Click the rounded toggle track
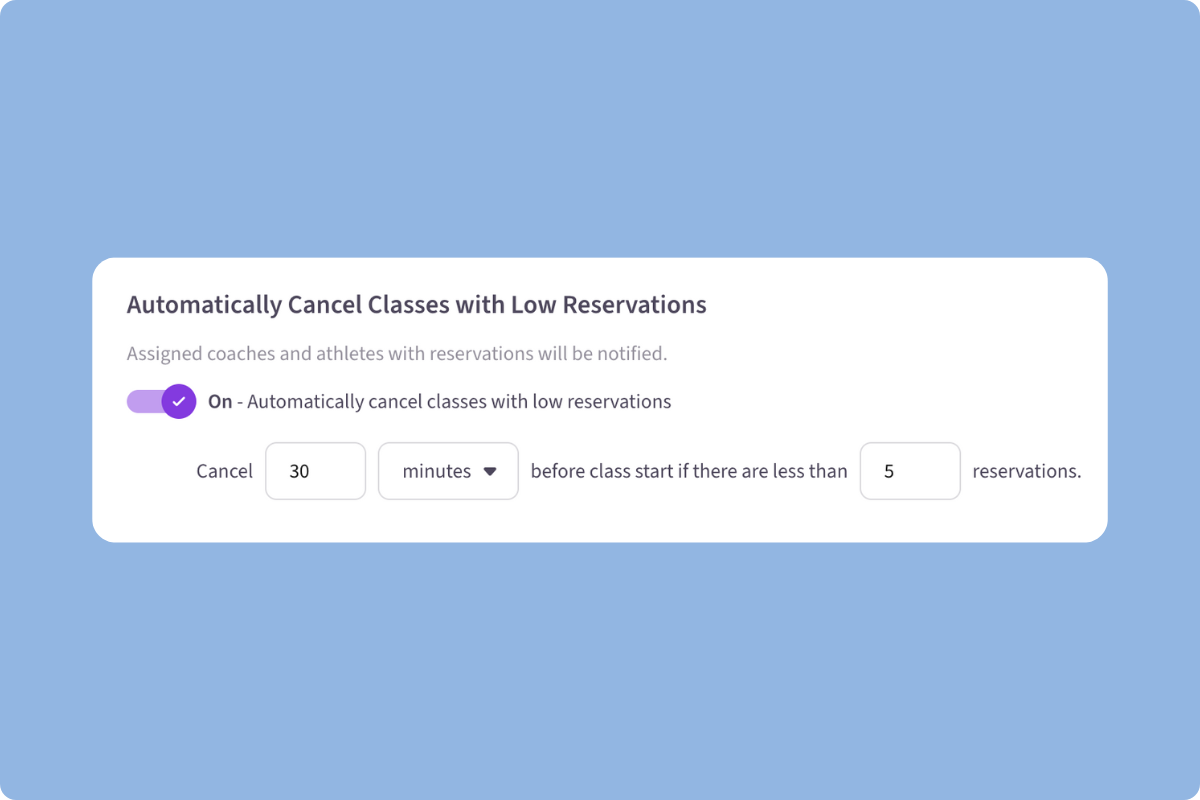Image resolution: width=1200 pixels, height=800 pixels. 145,401
